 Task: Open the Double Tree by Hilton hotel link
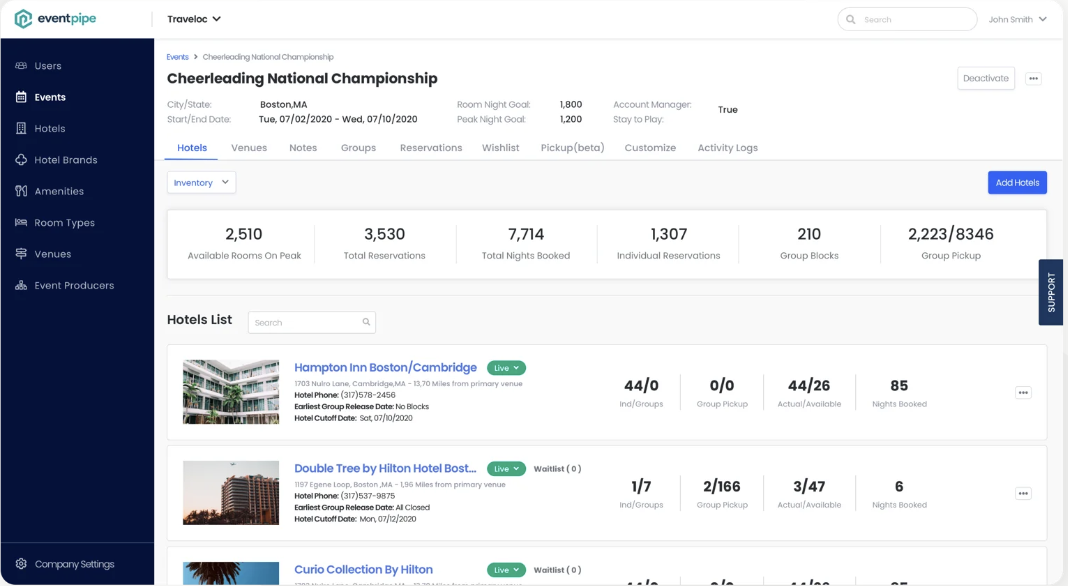point(385,468)
